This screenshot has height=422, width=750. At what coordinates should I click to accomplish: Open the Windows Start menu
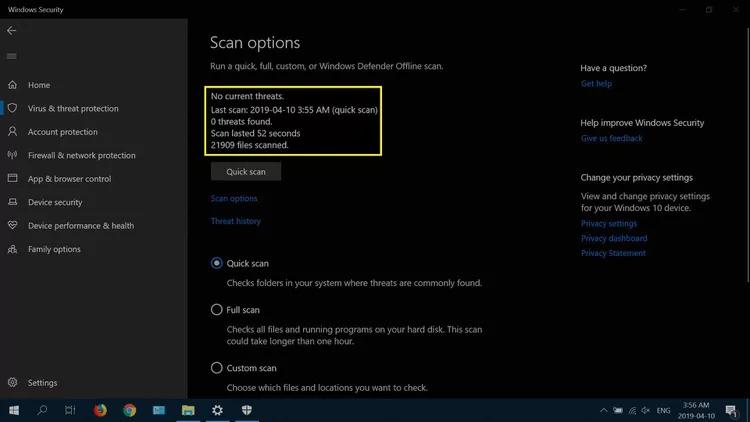click(x=14, y=410)
